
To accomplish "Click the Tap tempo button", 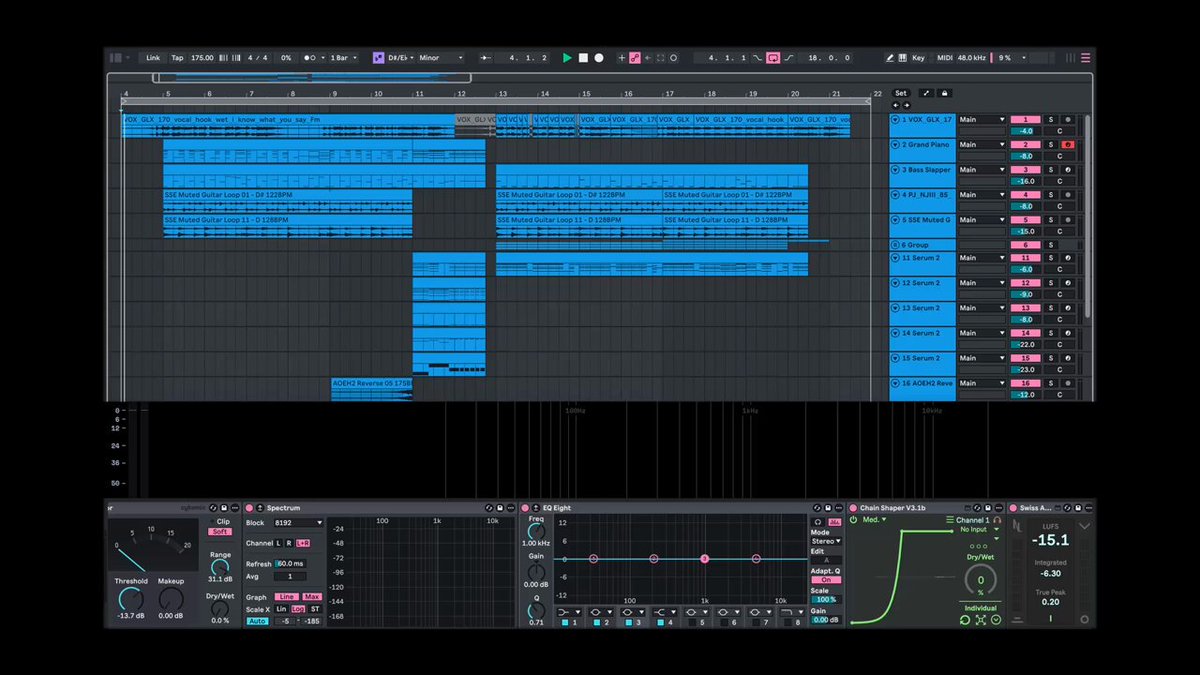I will coord(177,58).
